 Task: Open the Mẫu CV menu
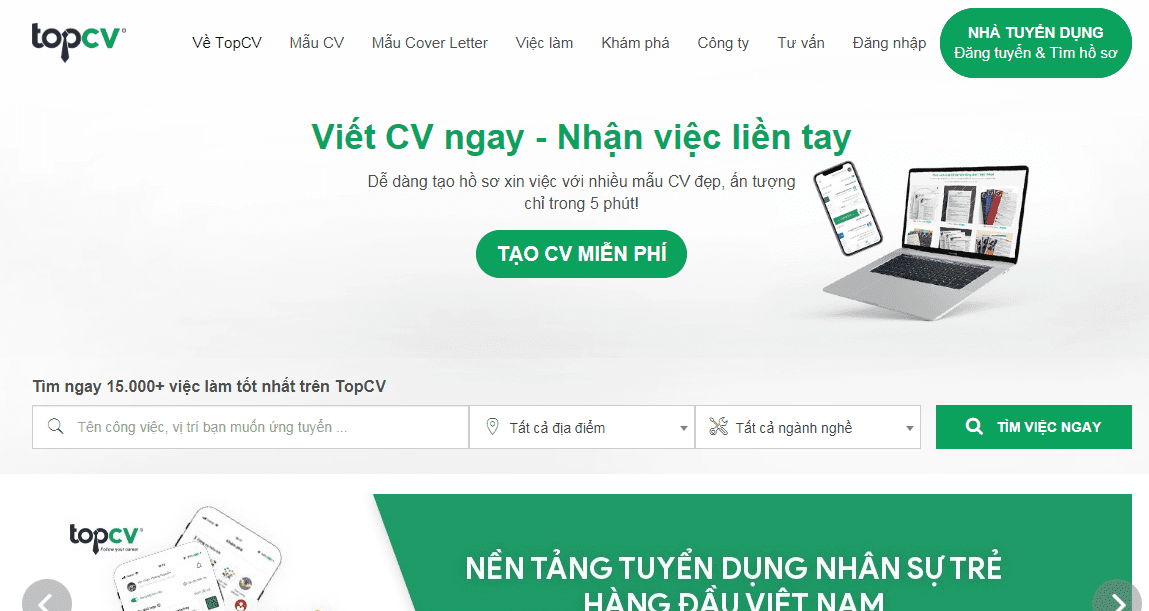tap(317, 43)
